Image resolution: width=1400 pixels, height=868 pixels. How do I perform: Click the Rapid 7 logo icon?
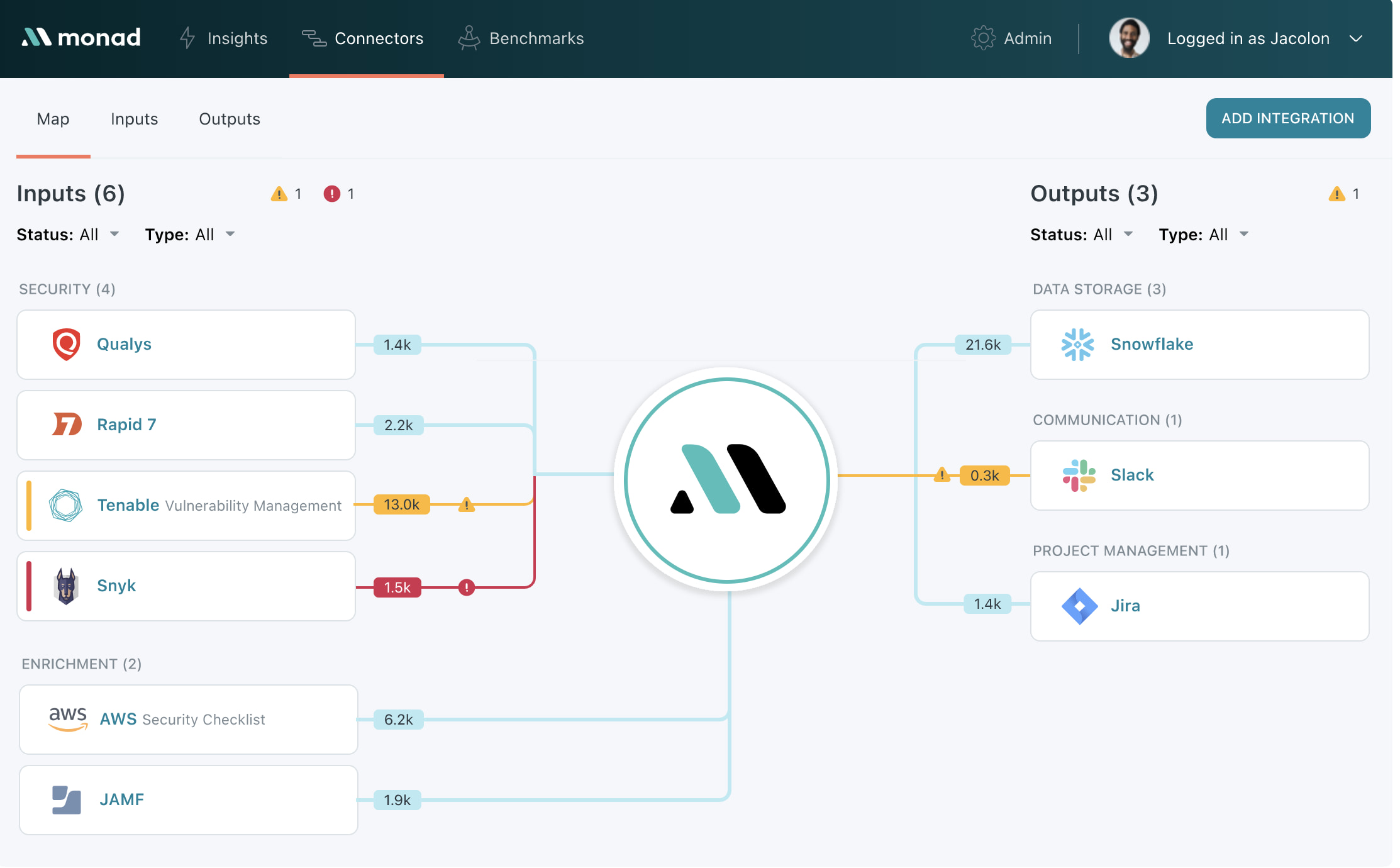[67, 425]
